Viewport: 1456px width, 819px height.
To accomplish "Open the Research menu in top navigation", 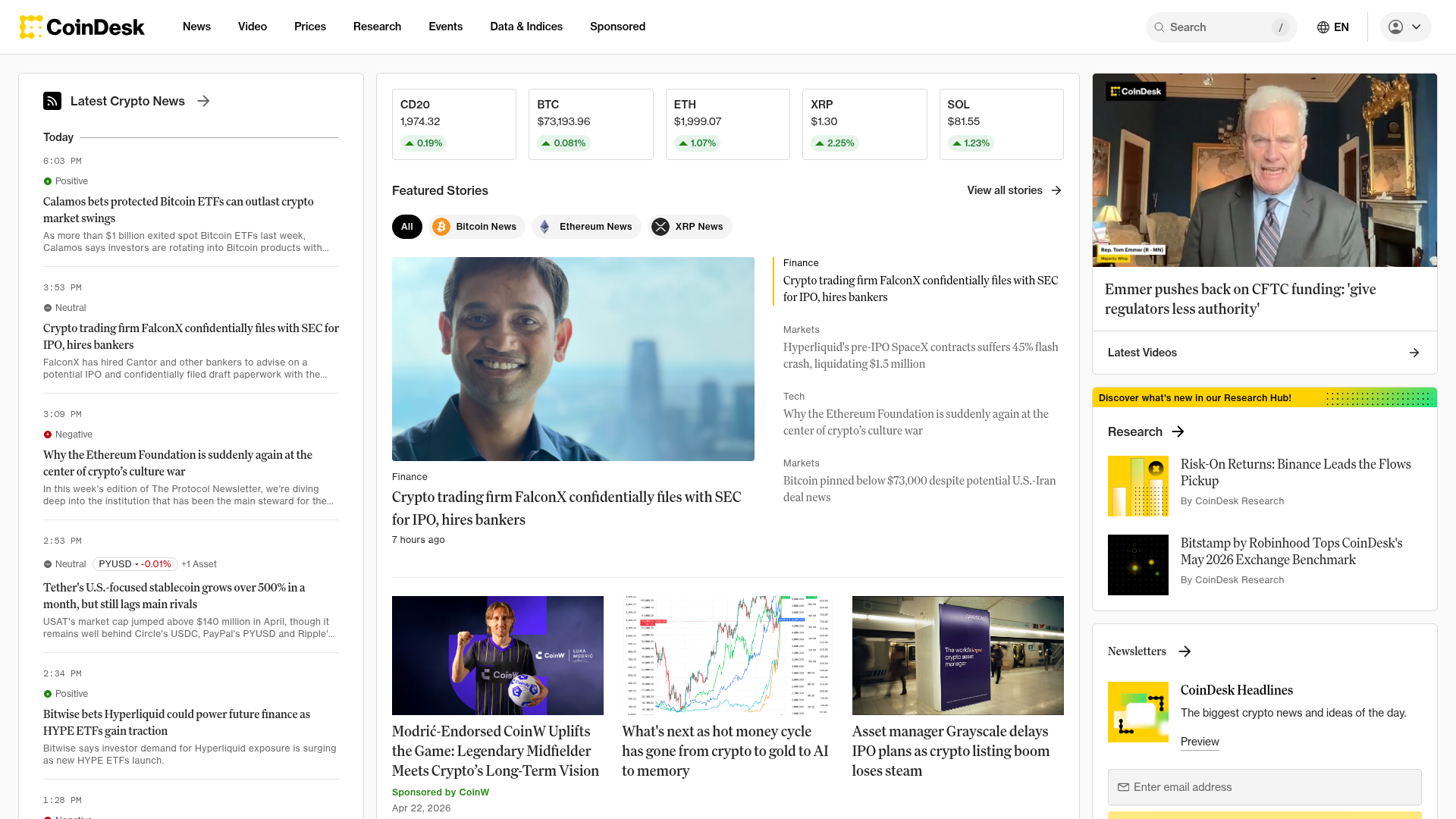I will pos(377,27).
